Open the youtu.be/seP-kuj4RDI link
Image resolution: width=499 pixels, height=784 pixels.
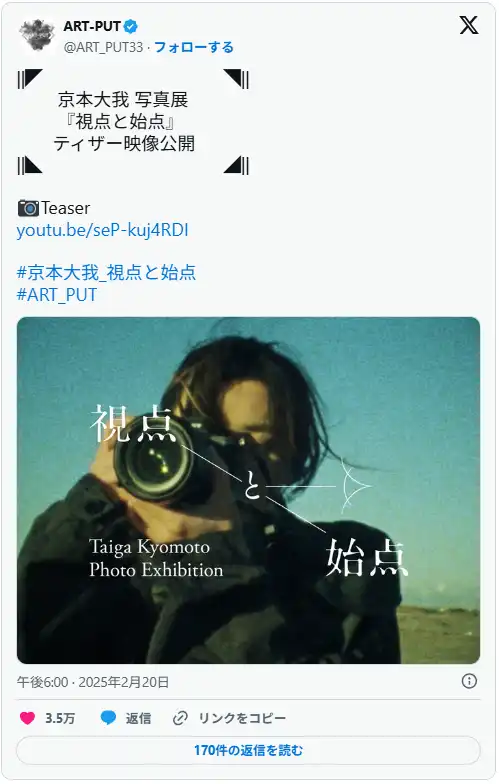click(102, 230)
